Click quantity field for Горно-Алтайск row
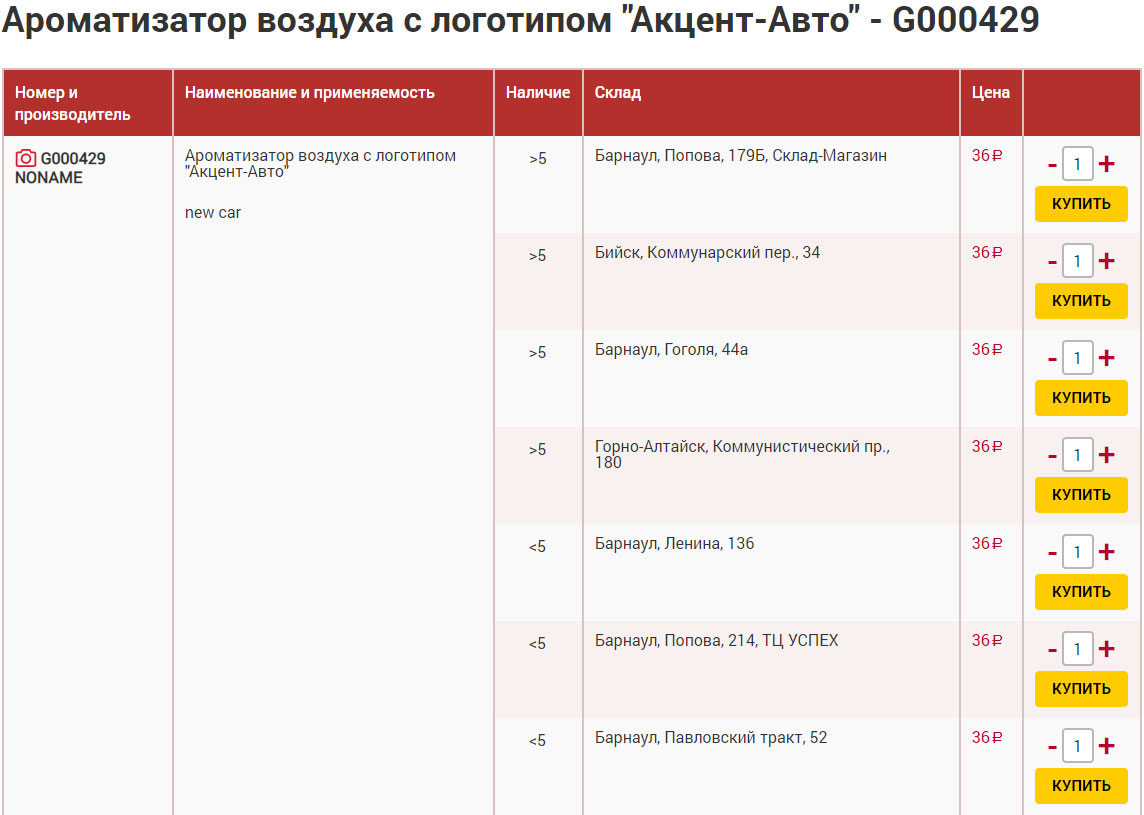 point(1078,455)
